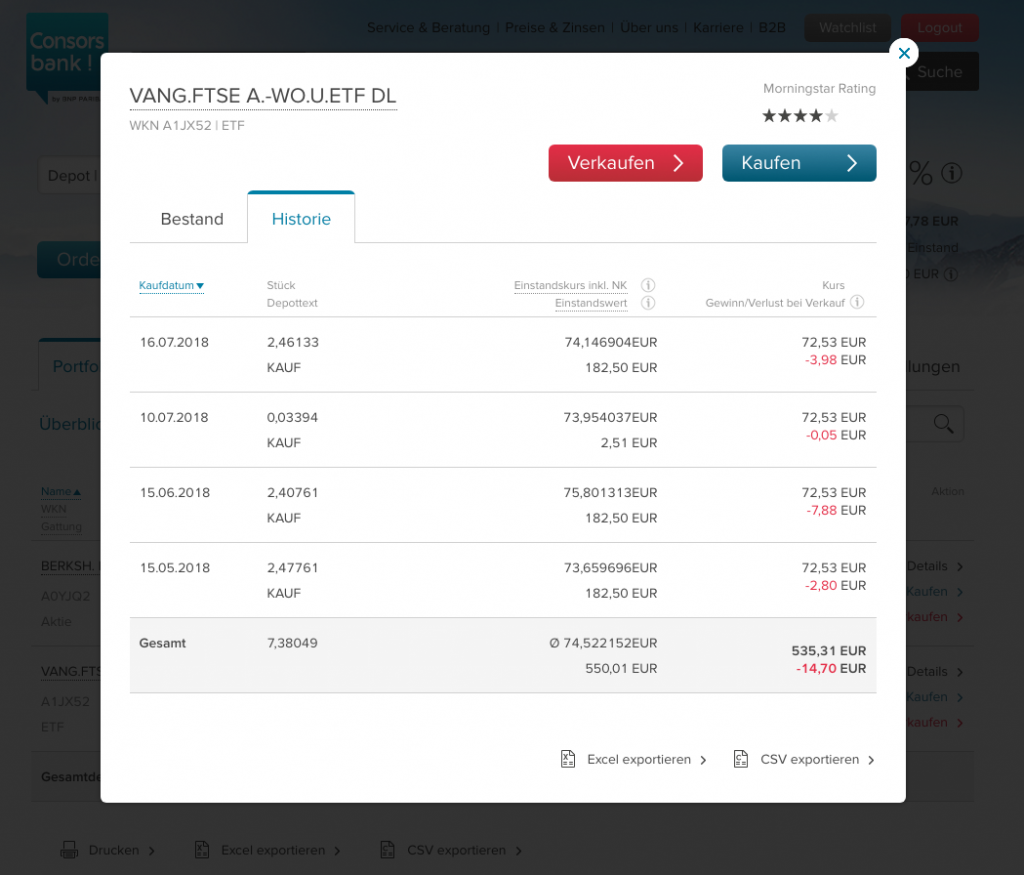Click the Stück column header

tap(281, 285)
